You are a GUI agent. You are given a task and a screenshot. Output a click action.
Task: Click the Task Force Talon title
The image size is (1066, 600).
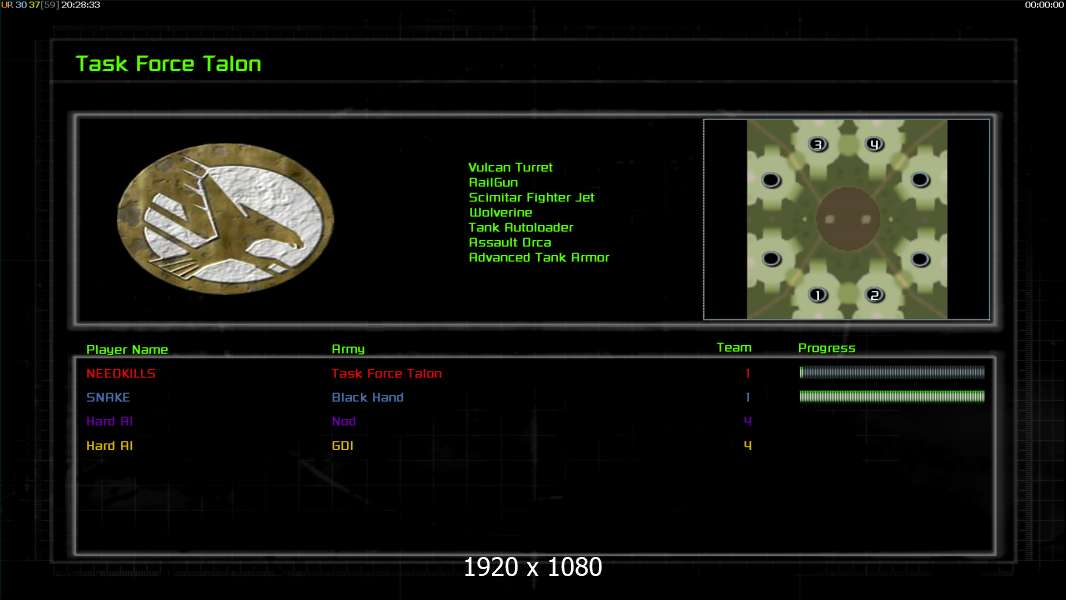click(168, 64)
